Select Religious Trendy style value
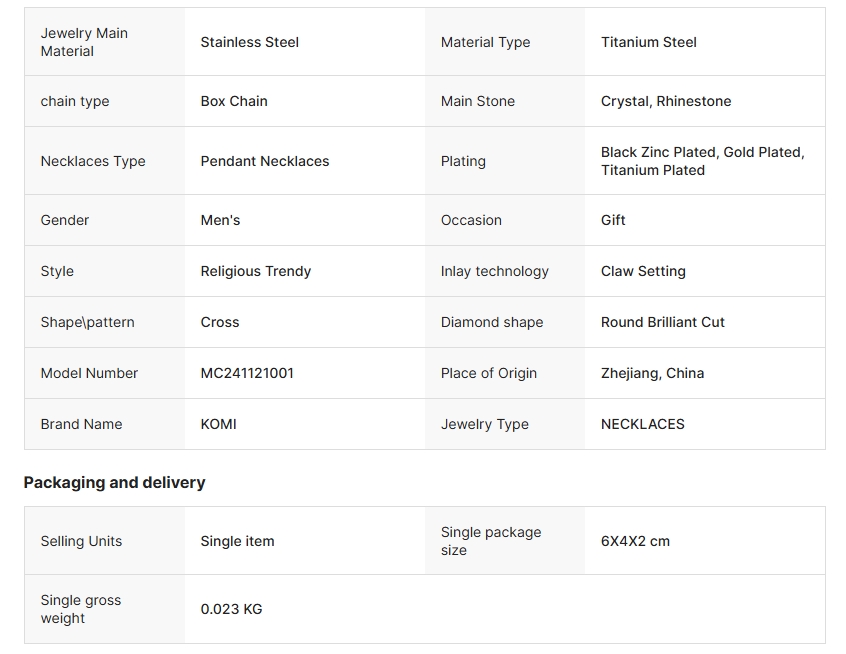This screenshot has width=846, height=654. 256,271
